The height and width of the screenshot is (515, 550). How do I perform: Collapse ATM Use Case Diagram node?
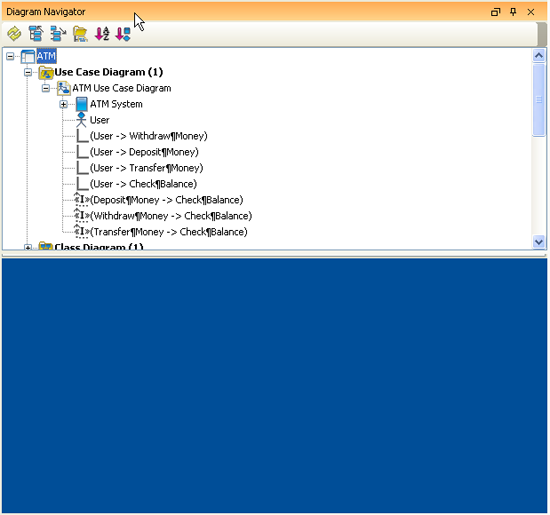click(x=46, y=88)
